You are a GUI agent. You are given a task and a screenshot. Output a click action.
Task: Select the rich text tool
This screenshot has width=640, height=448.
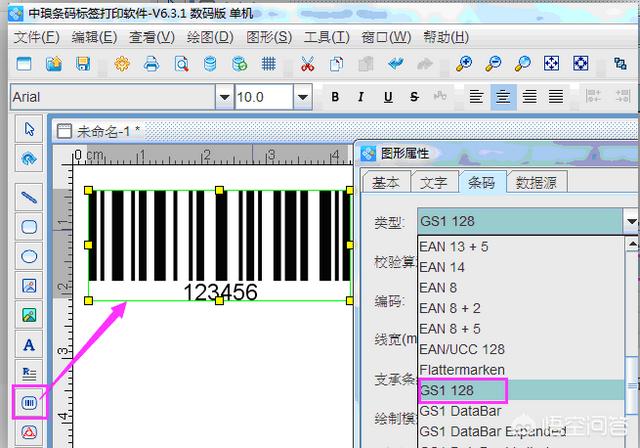click(x=29, y=373)
